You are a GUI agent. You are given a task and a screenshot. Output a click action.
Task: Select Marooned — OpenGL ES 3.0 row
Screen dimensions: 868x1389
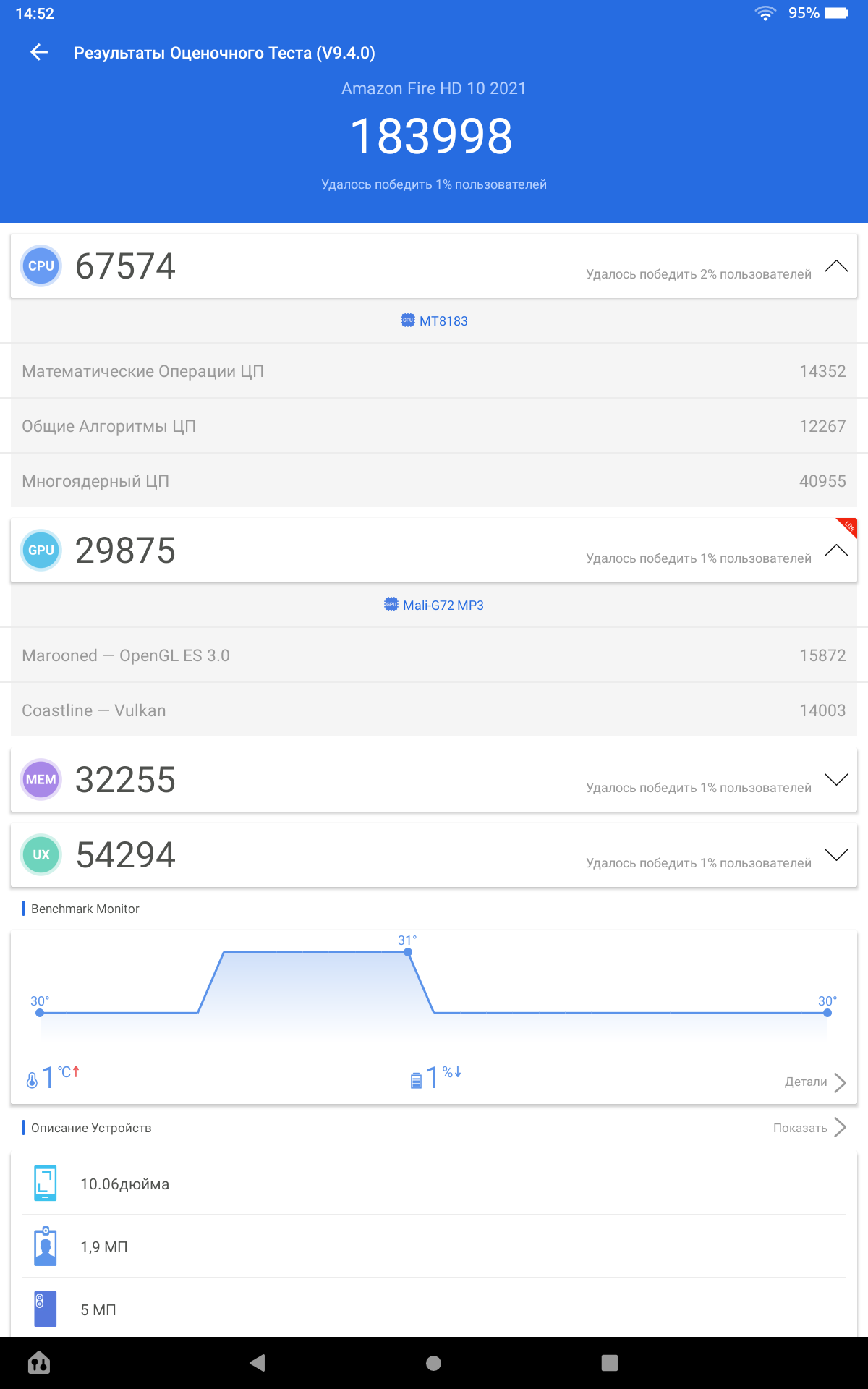[434, 655]
